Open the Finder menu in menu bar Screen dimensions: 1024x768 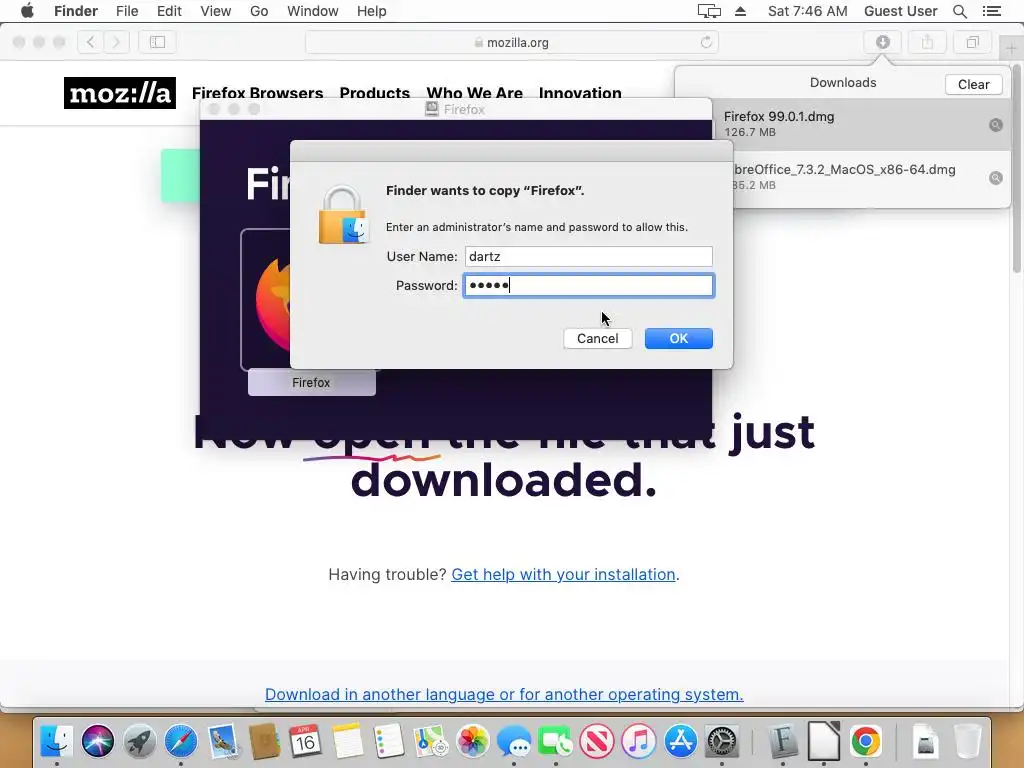(x=76, y=11)
